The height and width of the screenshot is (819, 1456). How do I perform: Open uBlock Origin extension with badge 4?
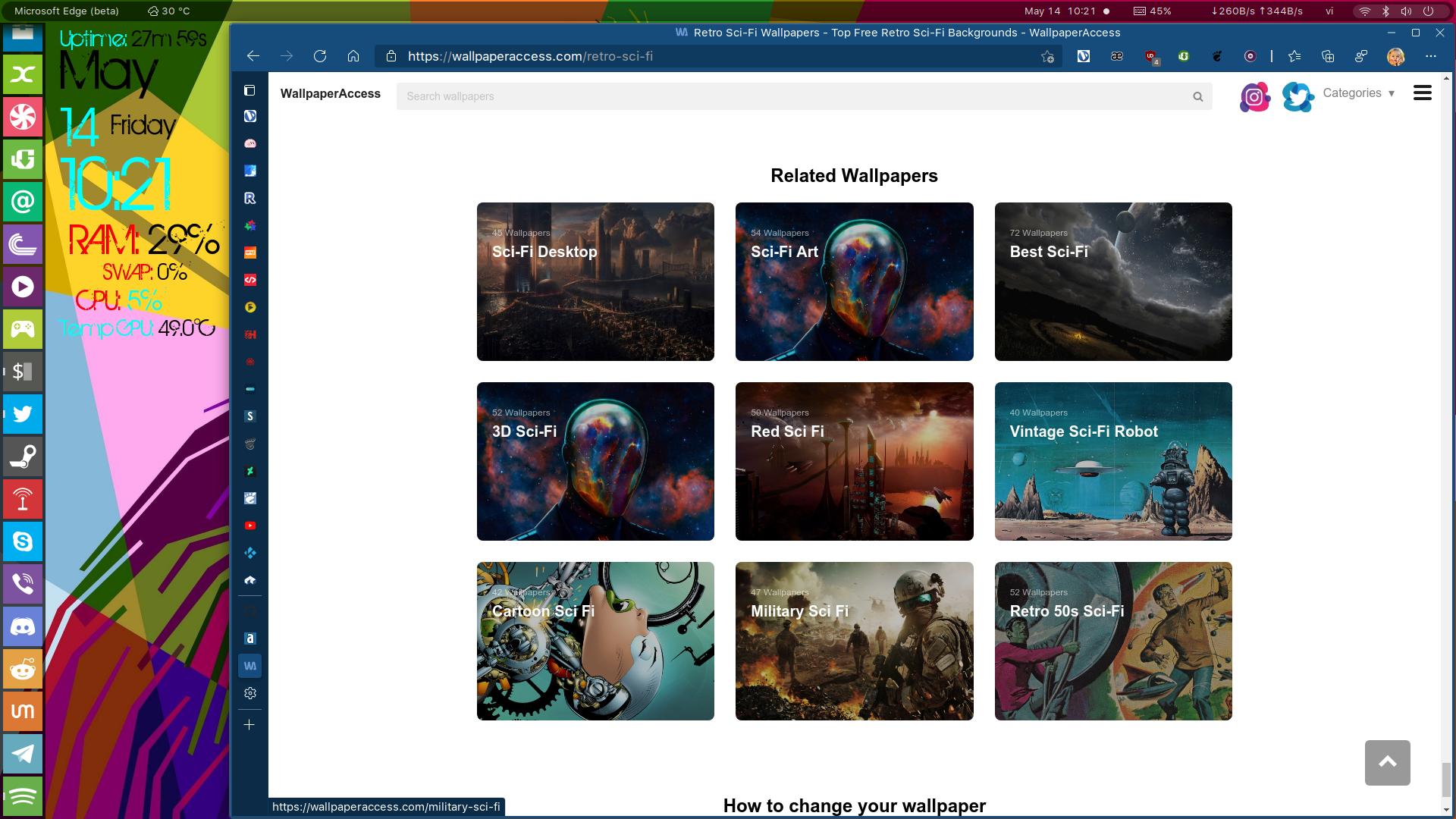point(1151,56)
